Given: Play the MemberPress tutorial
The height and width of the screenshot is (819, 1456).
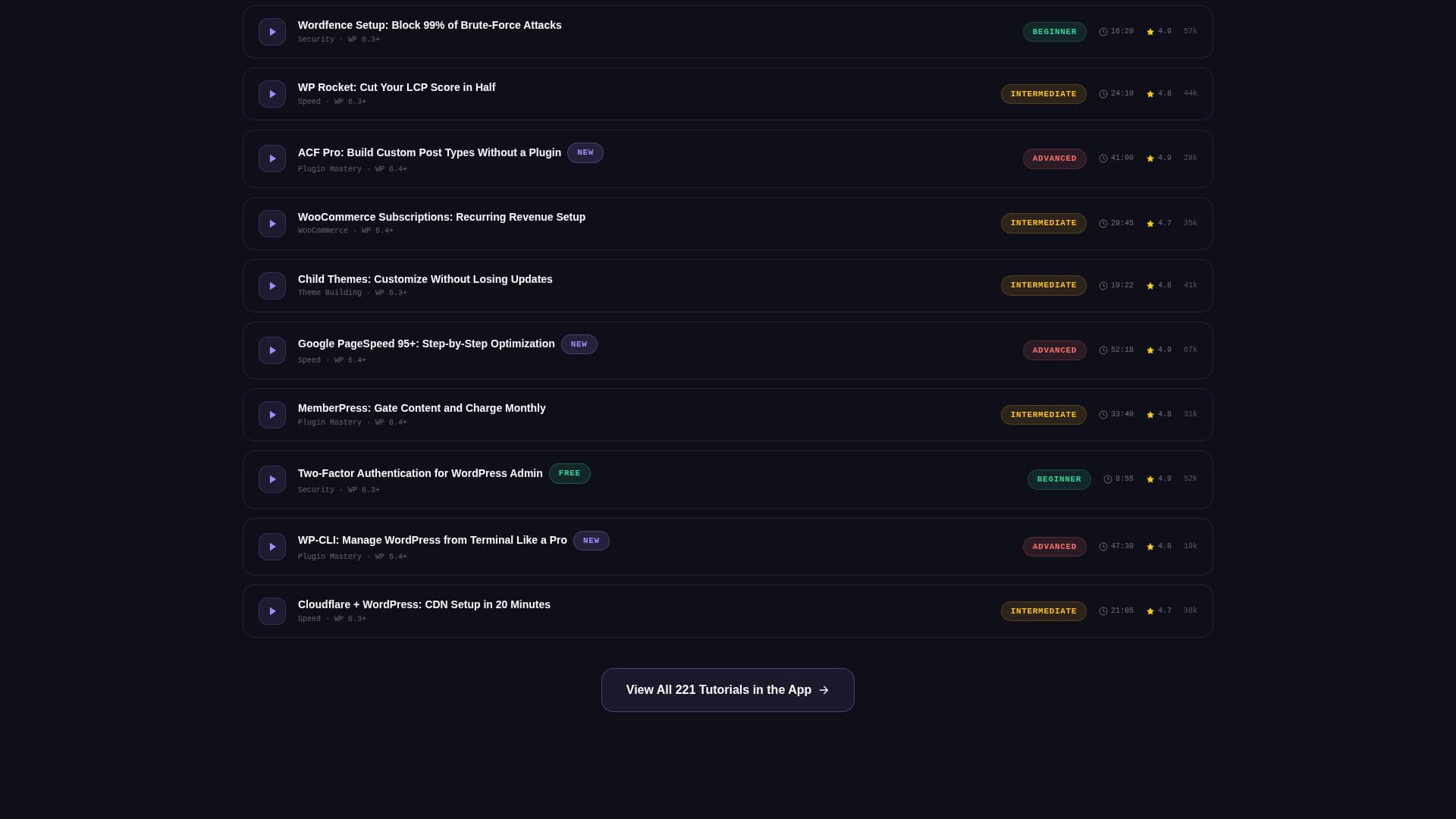Looking at the screenshot, I should (272, 415).
